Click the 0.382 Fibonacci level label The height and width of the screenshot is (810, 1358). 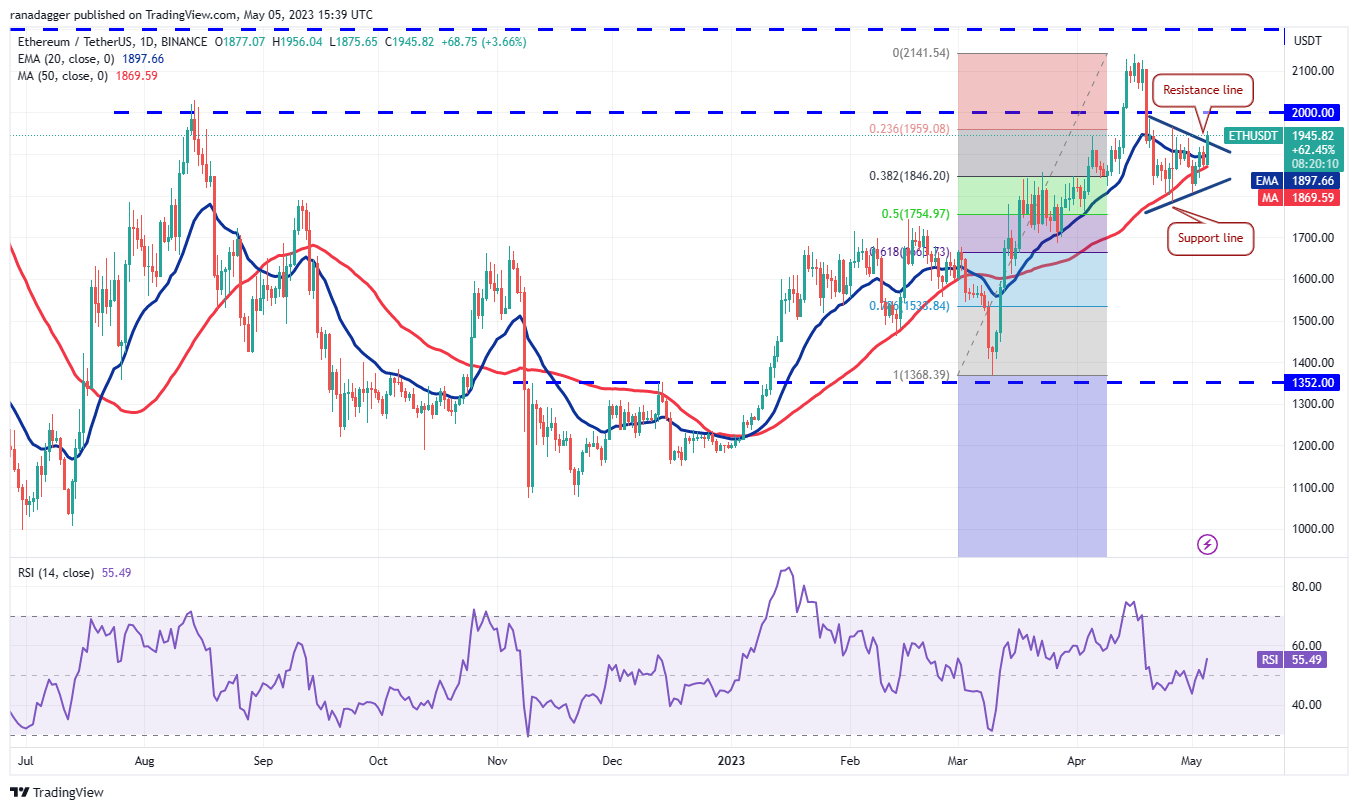click(906, 176)
